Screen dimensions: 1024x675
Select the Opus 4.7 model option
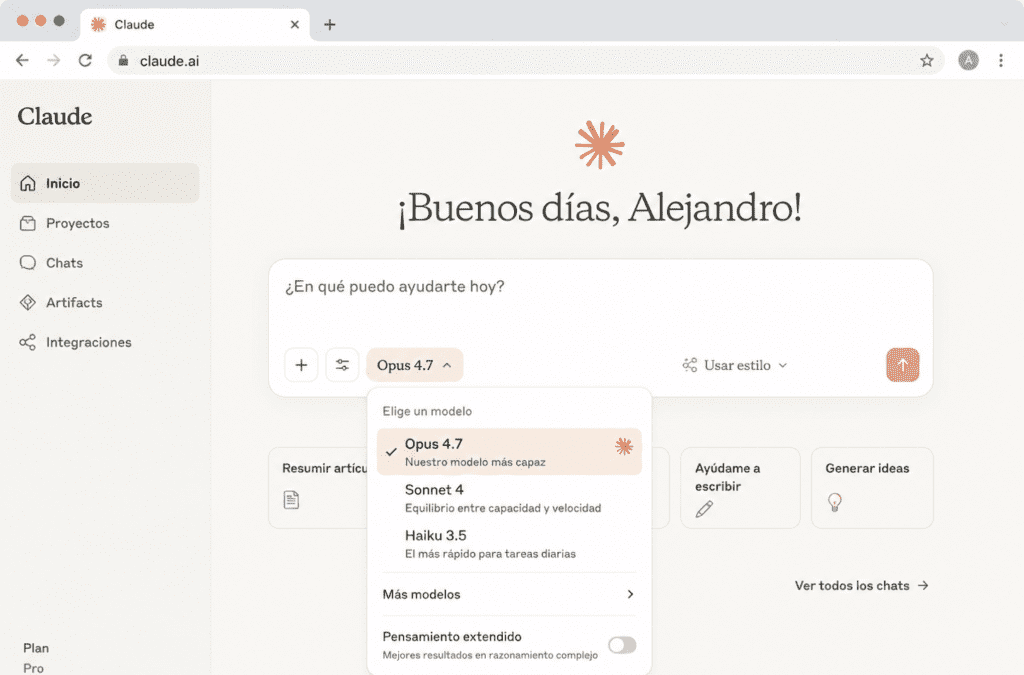click(x=509, y=452)
